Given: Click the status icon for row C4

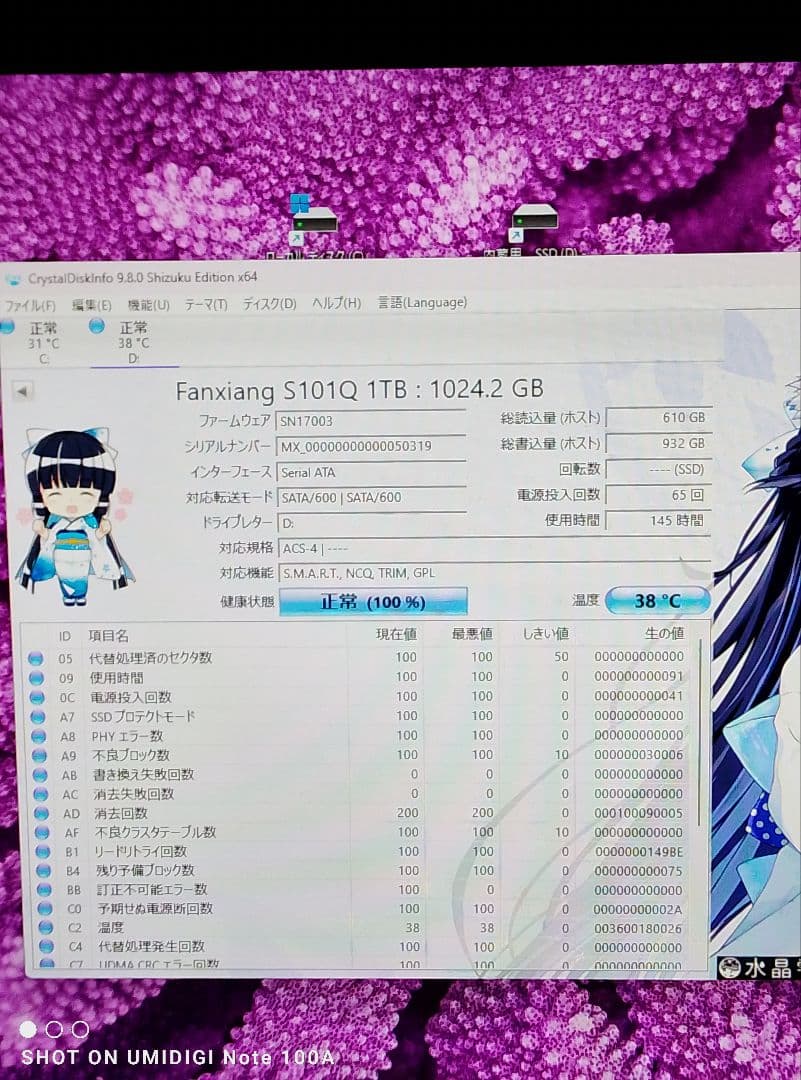Looking at the screenshot, I should tap(46, 946).
